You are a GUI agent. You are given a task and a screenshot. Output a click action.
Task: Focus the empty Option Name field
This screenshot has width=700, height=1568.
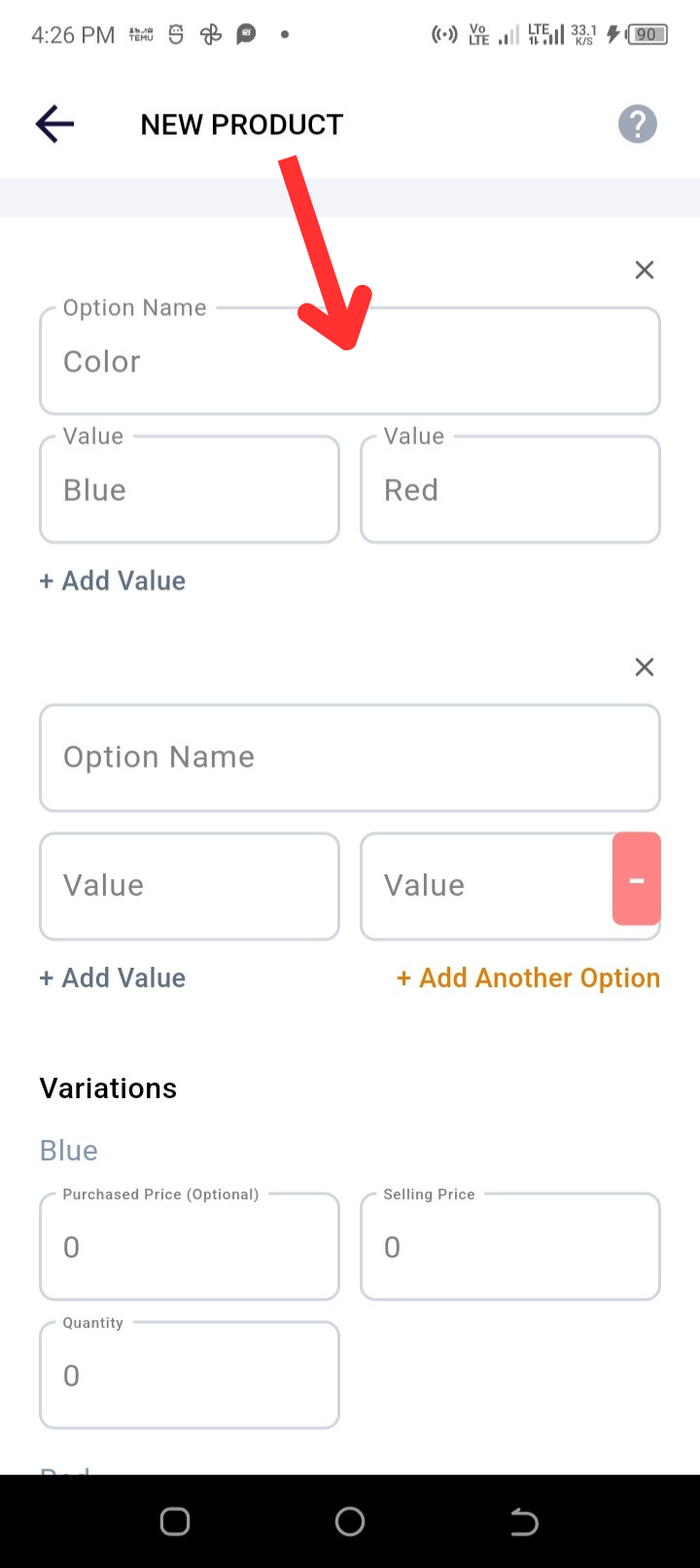(350, 758)
